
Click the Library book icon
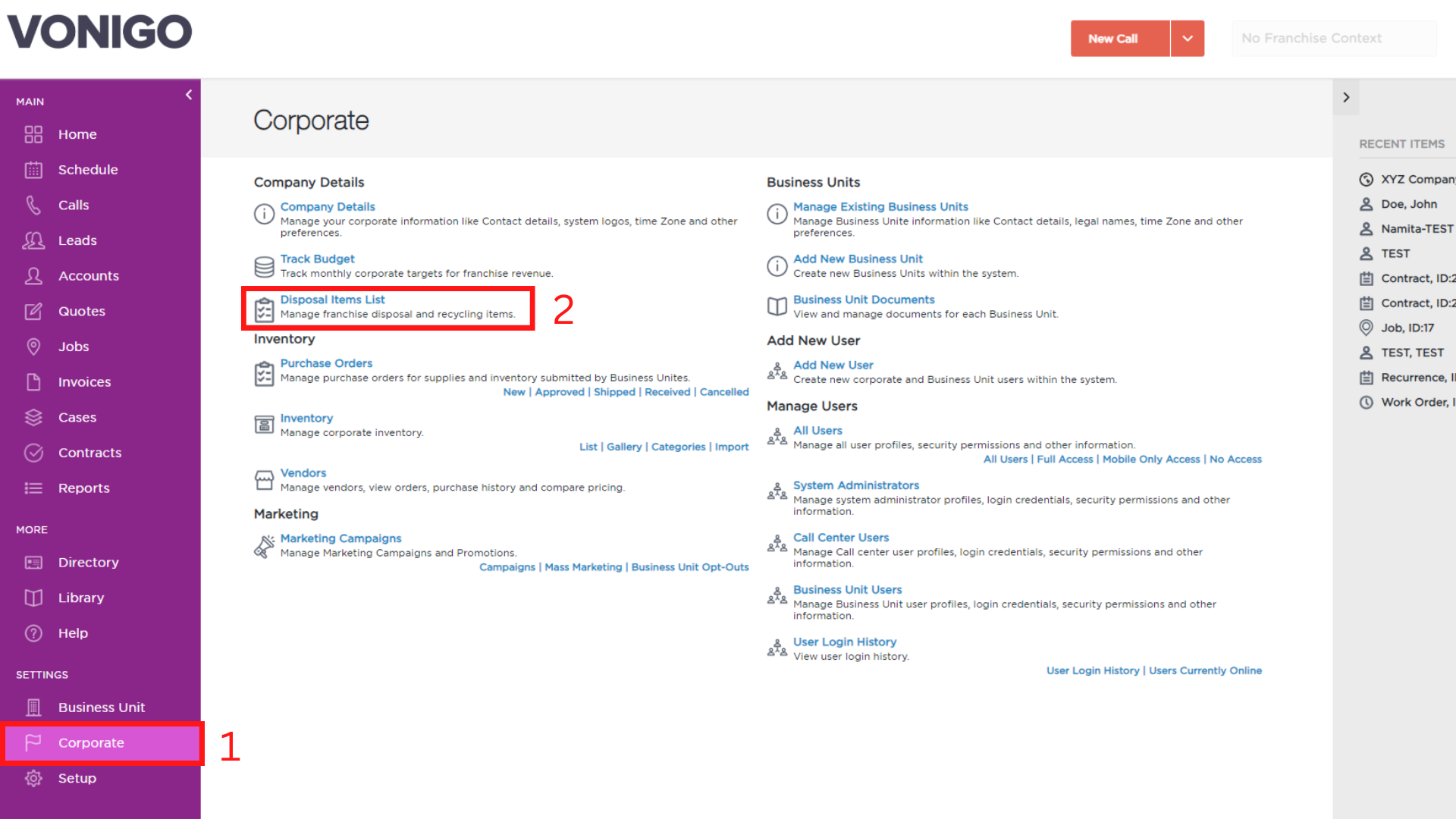click(x=33, y=598)
